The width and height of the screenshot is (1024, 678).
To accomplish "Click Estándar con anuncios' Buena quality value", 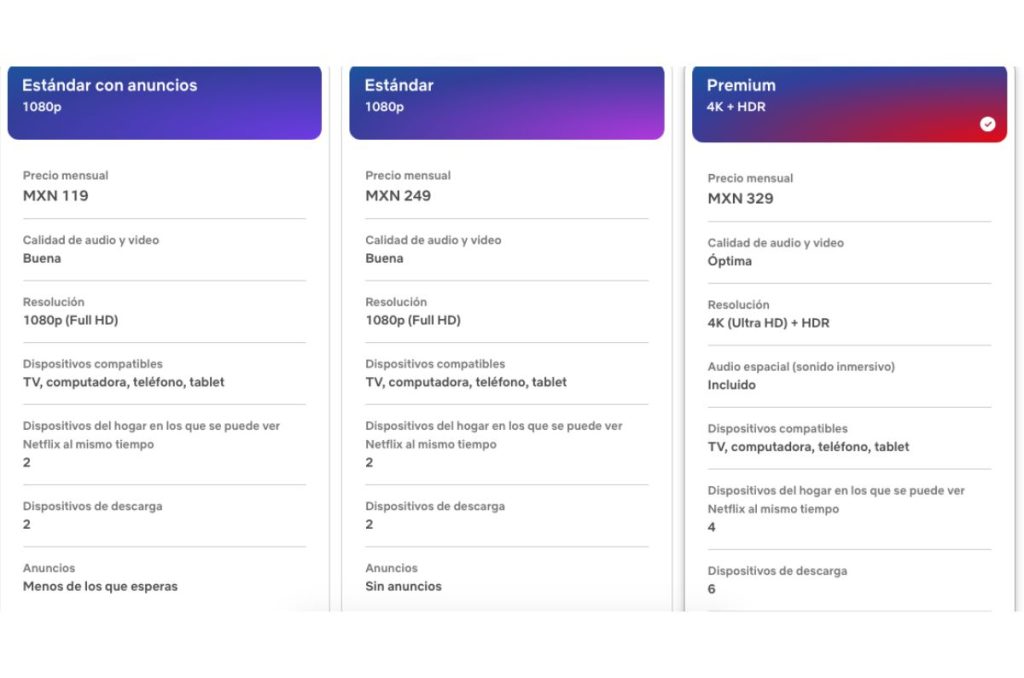I will 42,258.
